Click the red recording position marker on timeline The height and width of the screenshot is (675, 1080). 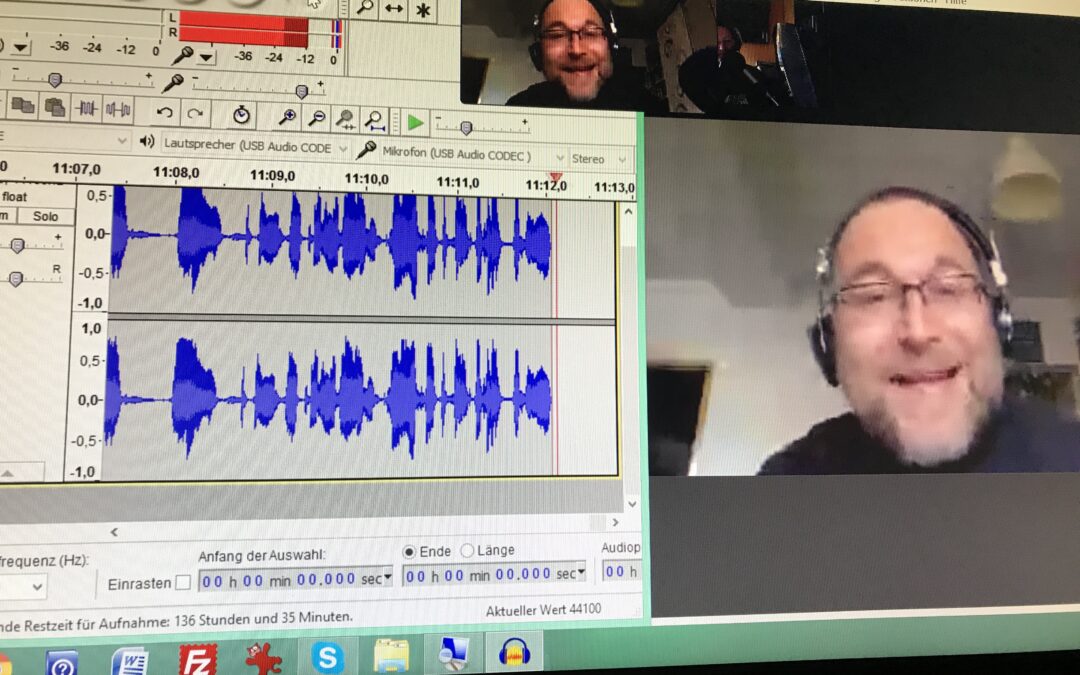556,178
